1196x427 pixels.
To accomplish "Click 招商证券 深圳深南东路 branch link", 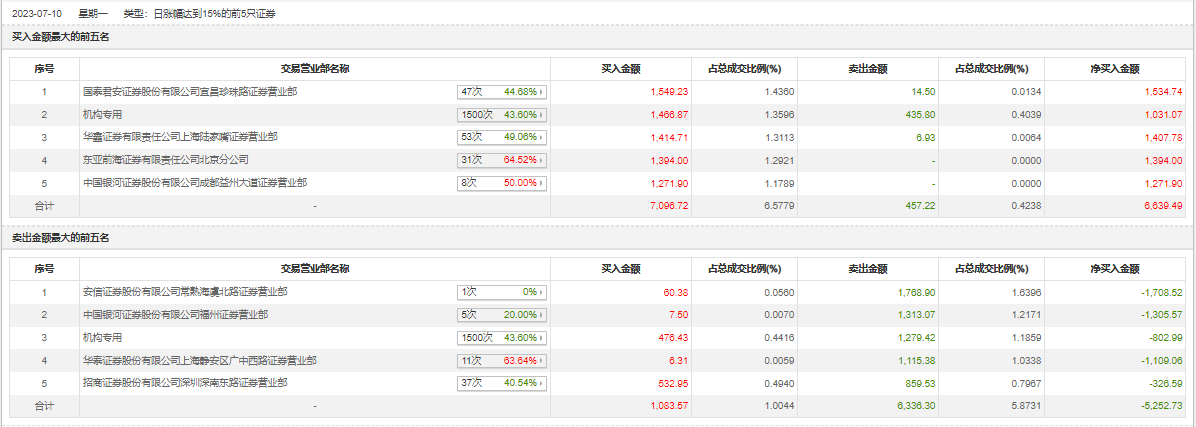I will pyautogui.click(x=185, y=383).
